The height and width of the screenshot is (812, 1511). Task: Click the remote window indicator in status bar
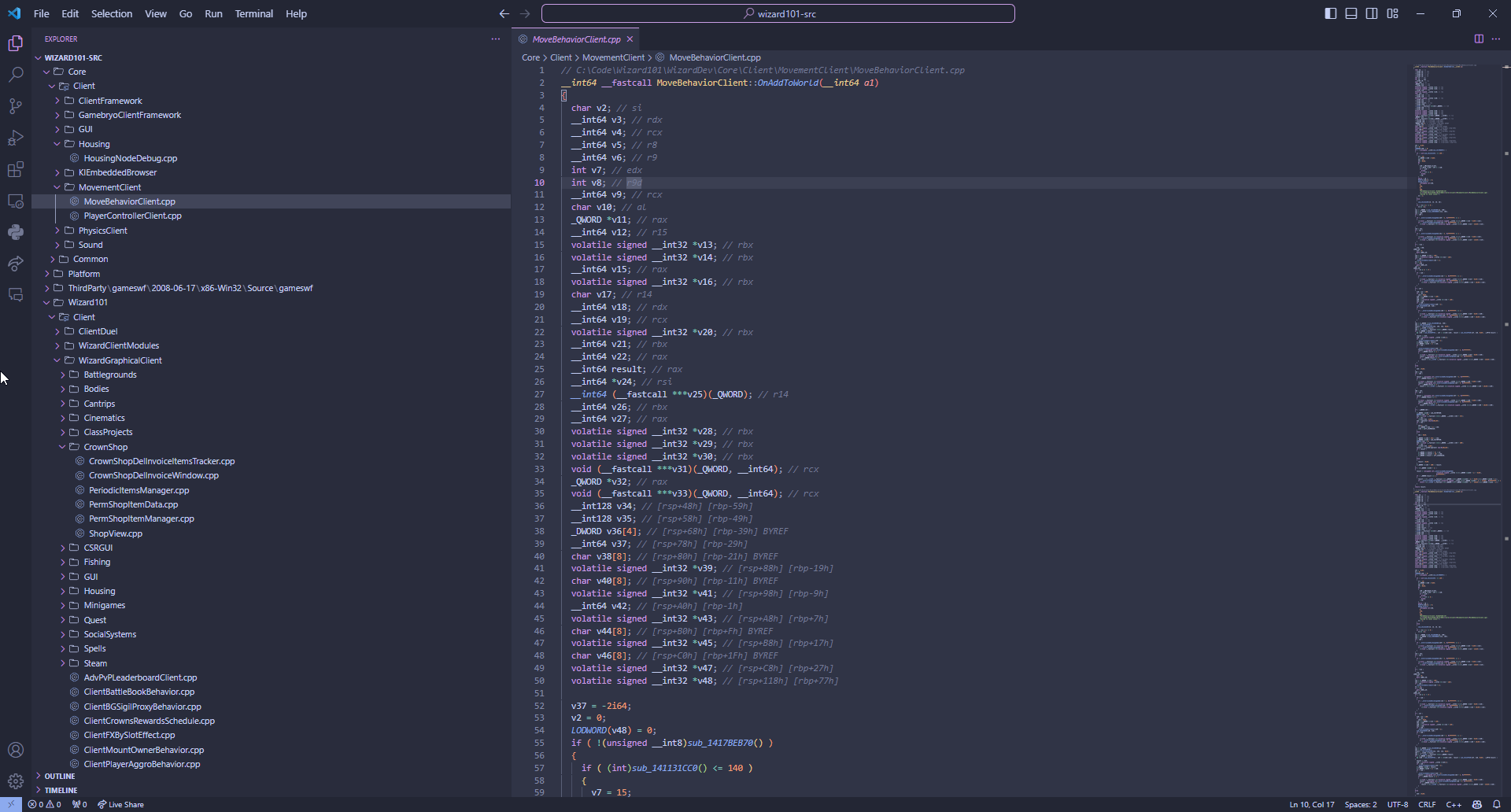pyautogui.click(x=11, y=804)
